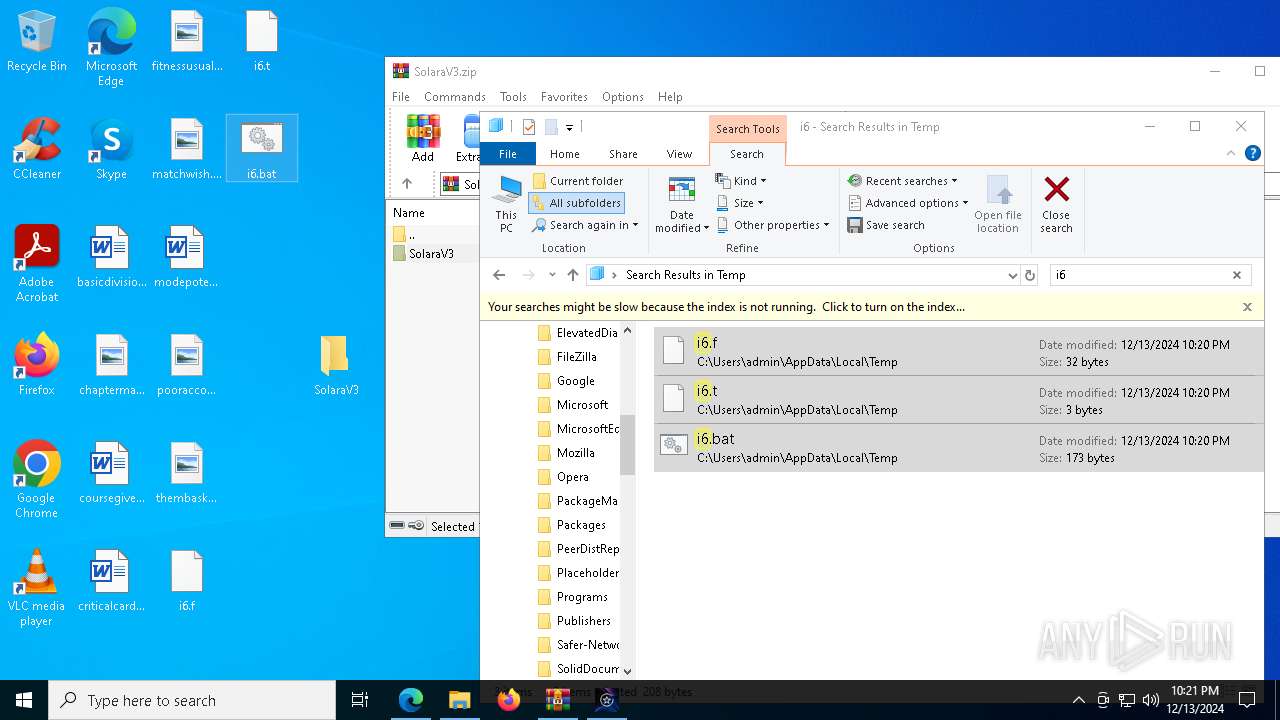
Task: Click the taskbar search box
Action: point(192,700)
